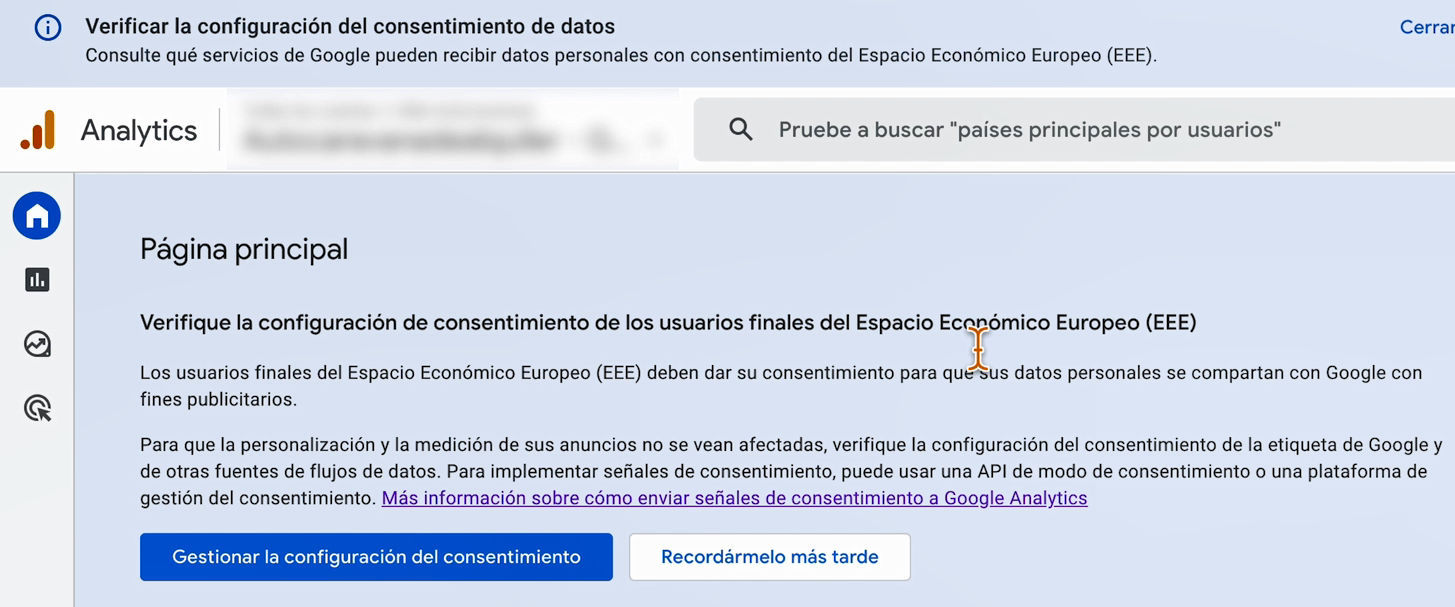This screenshot has width=1455, height=607.
Task: Click 'Gestionar la configuración del consentimiento' button
Action: coord(376,557)
